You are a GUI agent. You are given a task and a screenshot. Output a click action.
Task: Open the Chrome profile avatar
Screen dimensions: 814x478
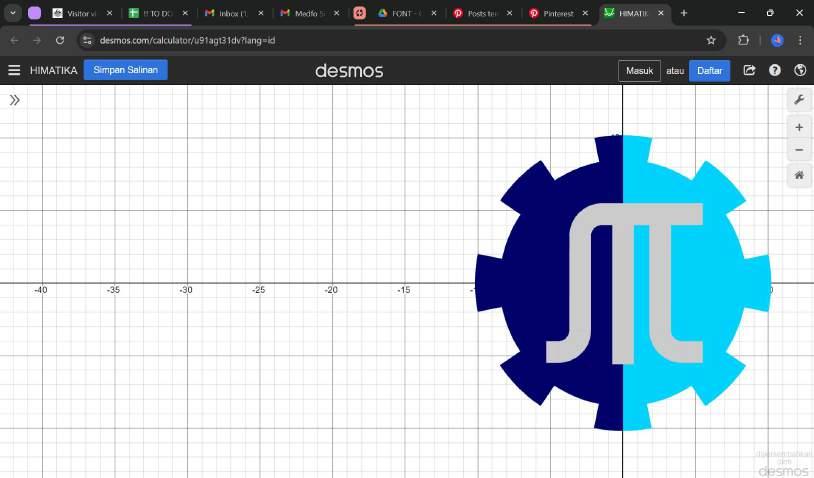click(777, 40)
